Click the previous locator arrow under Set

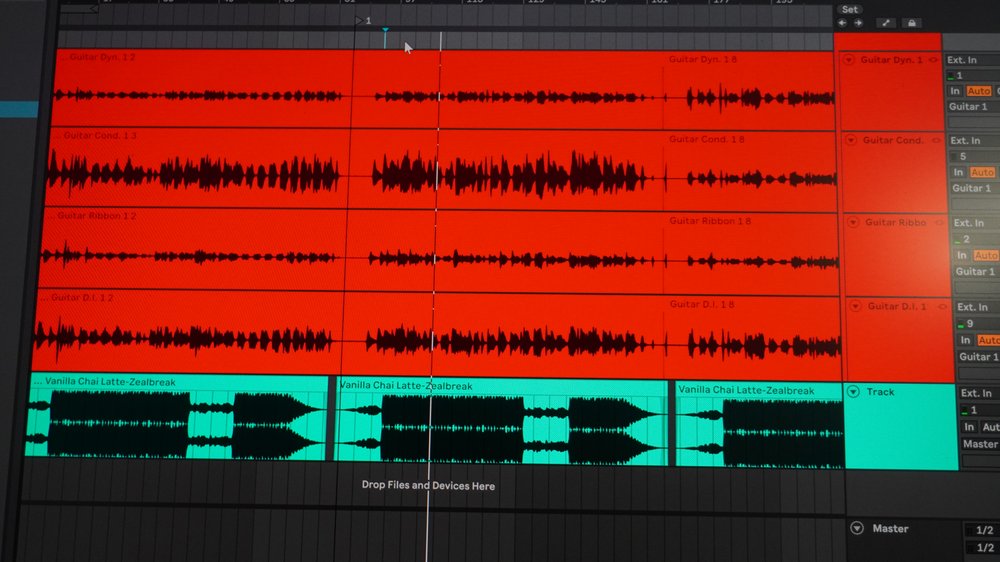pos(842,22)
